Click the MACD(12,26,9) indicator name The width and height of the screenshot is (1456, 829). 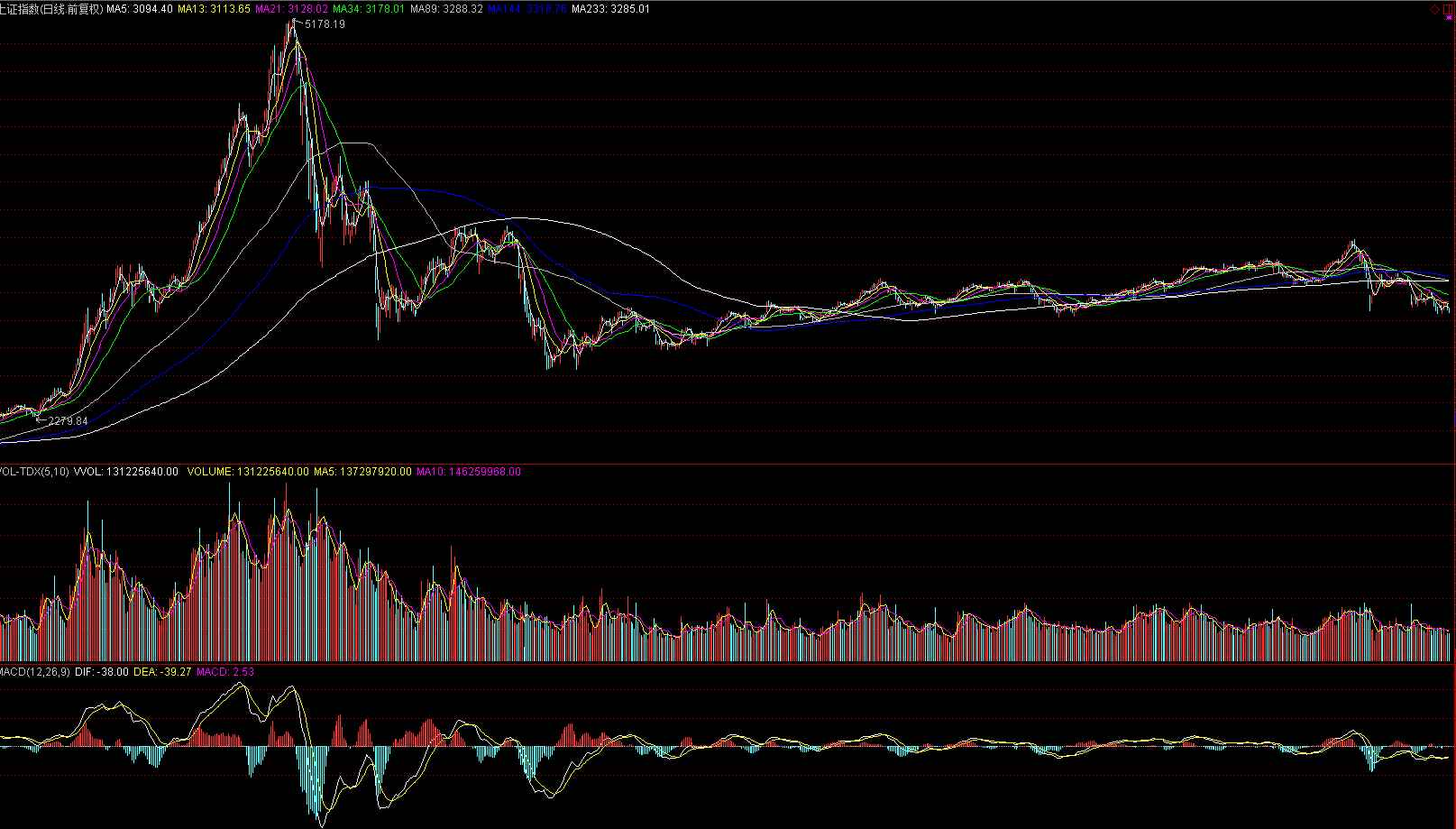(x=34, y=672)
